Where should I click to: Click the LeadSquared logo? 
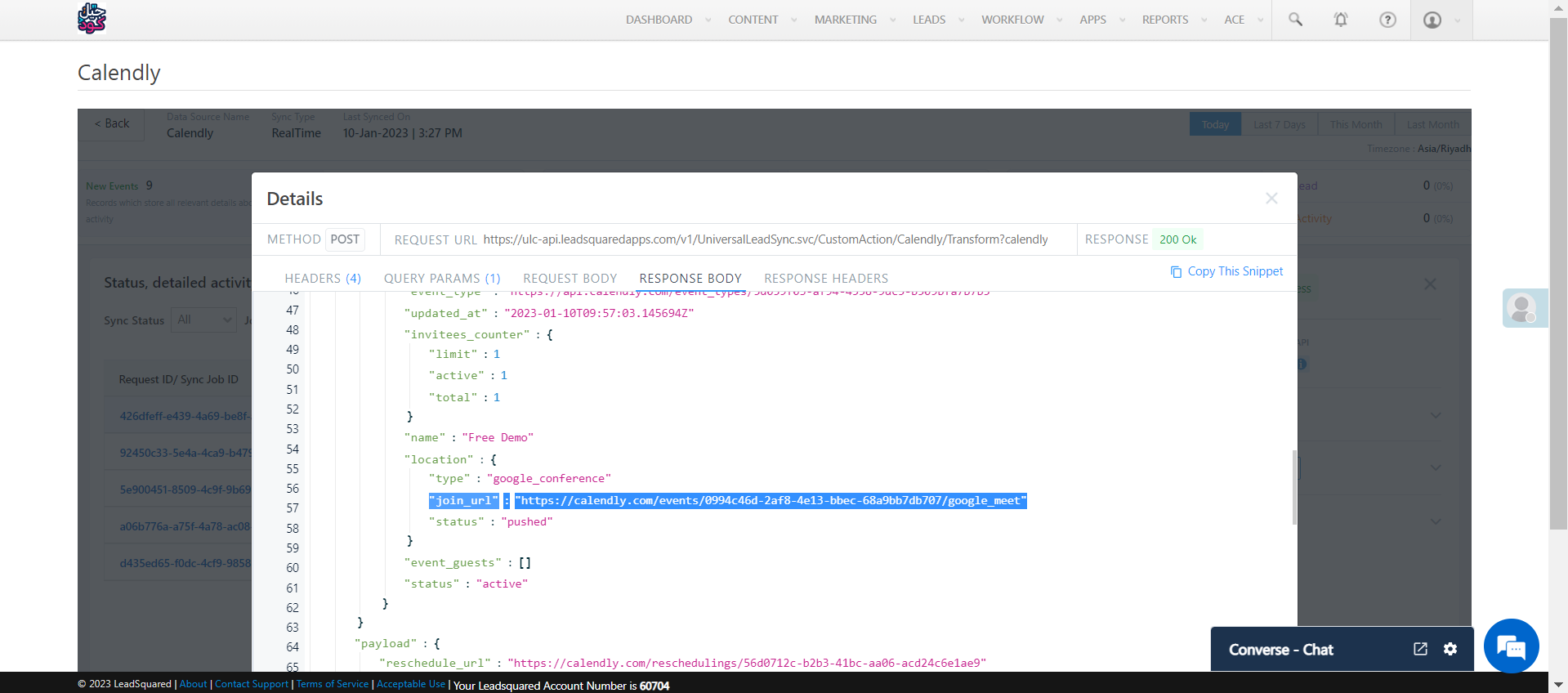coord(92,19)
